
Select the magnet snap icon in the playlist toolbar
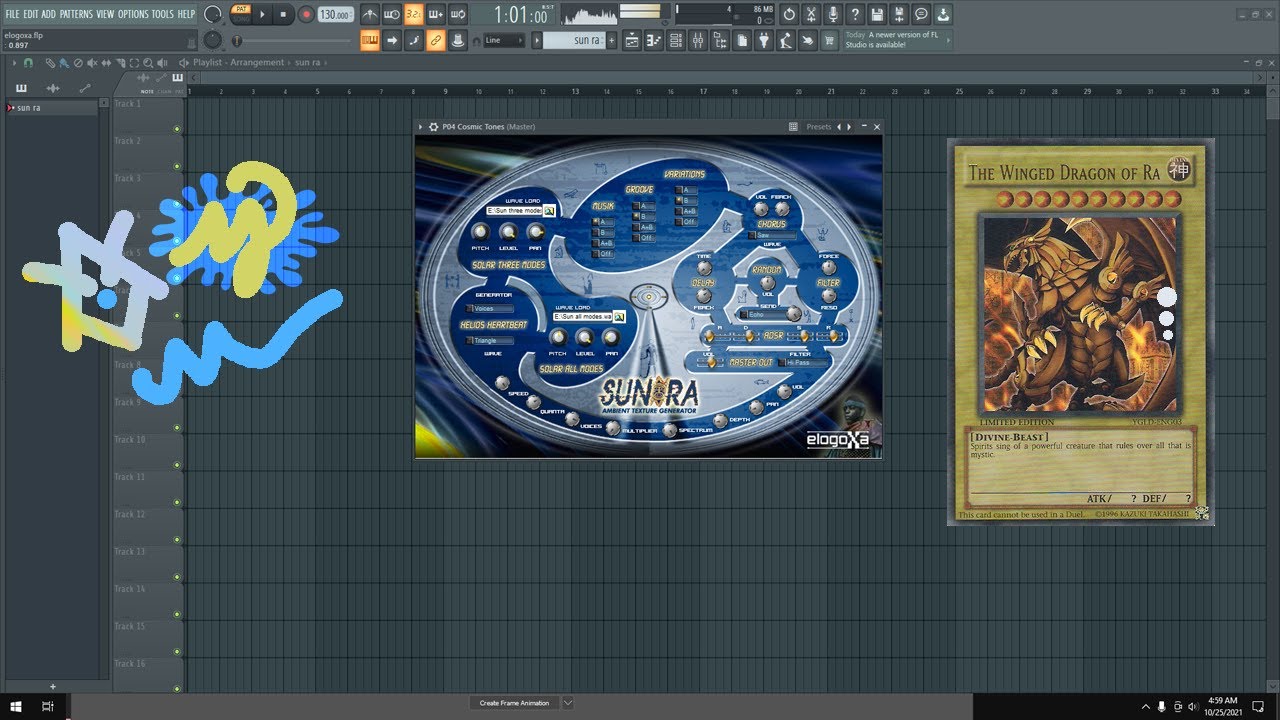click(x=28, y=62)
